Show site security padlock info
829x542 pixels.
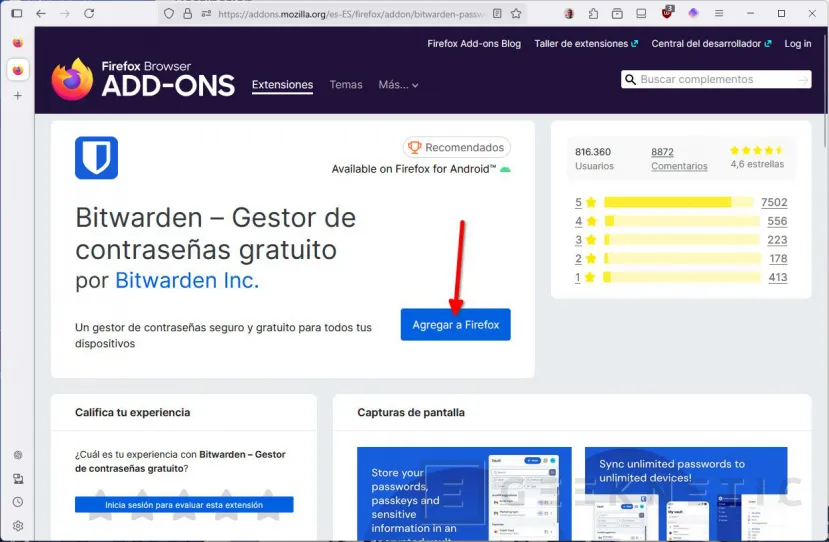188,14
